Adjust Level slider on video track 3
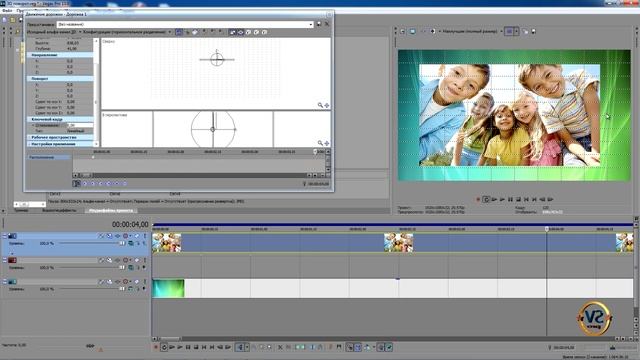 click(x=122, y=289)
